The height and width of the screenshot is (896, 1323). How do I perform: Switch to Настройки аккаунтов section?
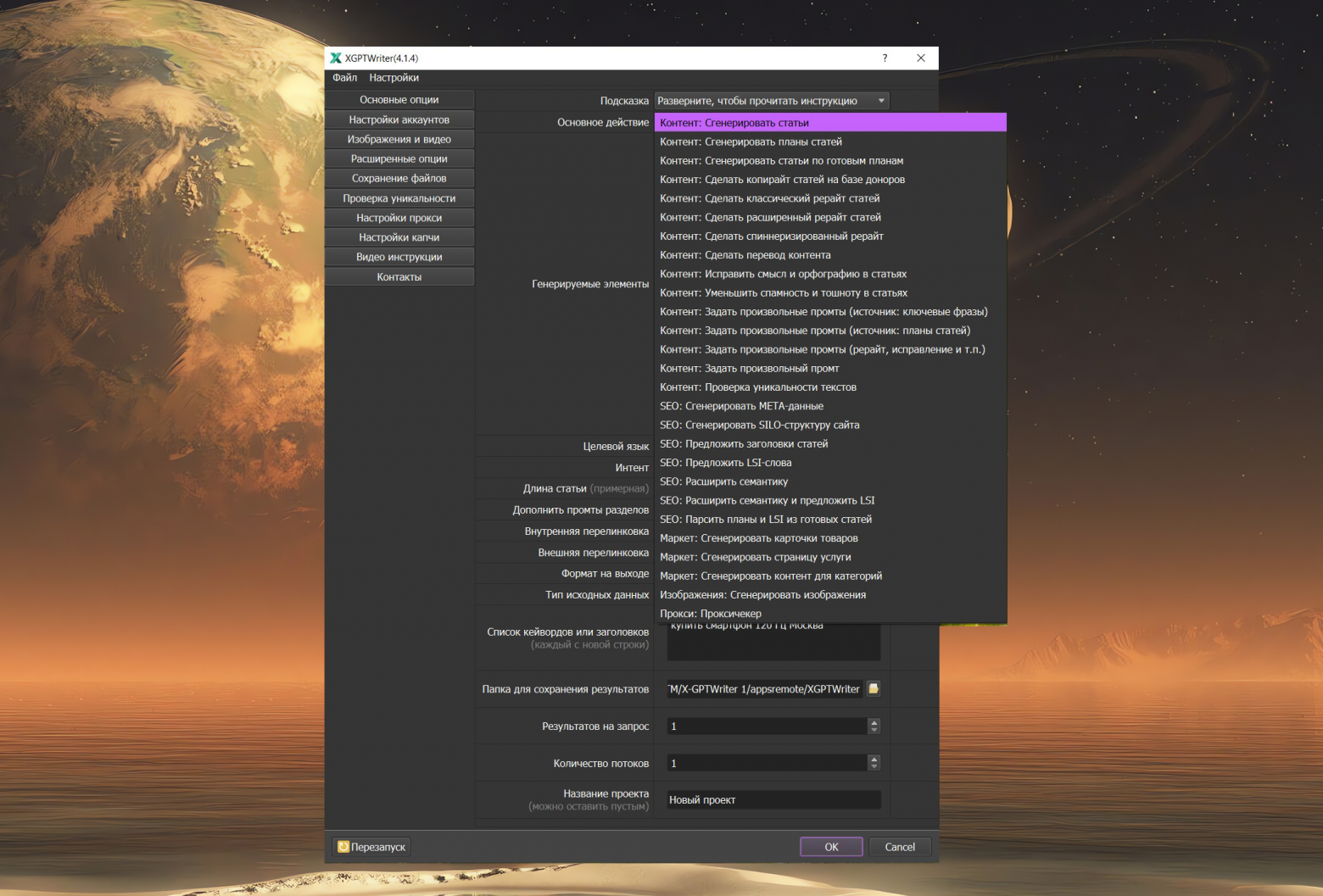pos(399,120)
